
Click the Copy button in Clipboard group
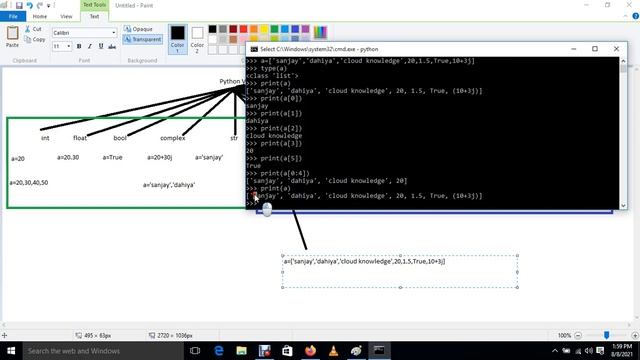point(35,40)
